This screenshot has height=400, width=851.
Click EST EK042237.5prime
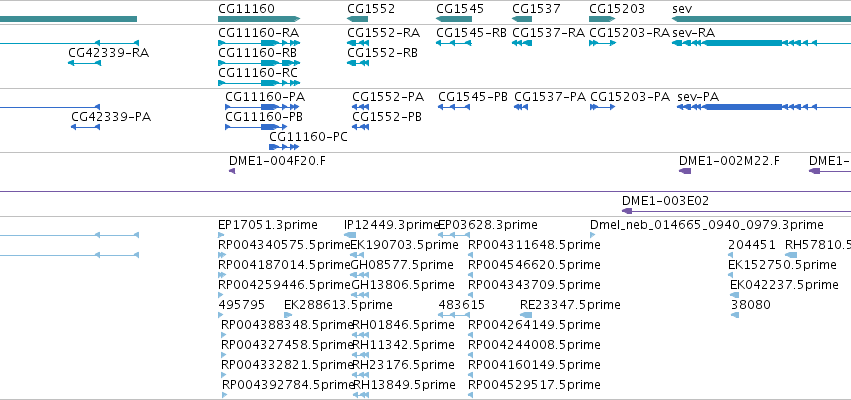pyautogui.click(x=735, y=295)
